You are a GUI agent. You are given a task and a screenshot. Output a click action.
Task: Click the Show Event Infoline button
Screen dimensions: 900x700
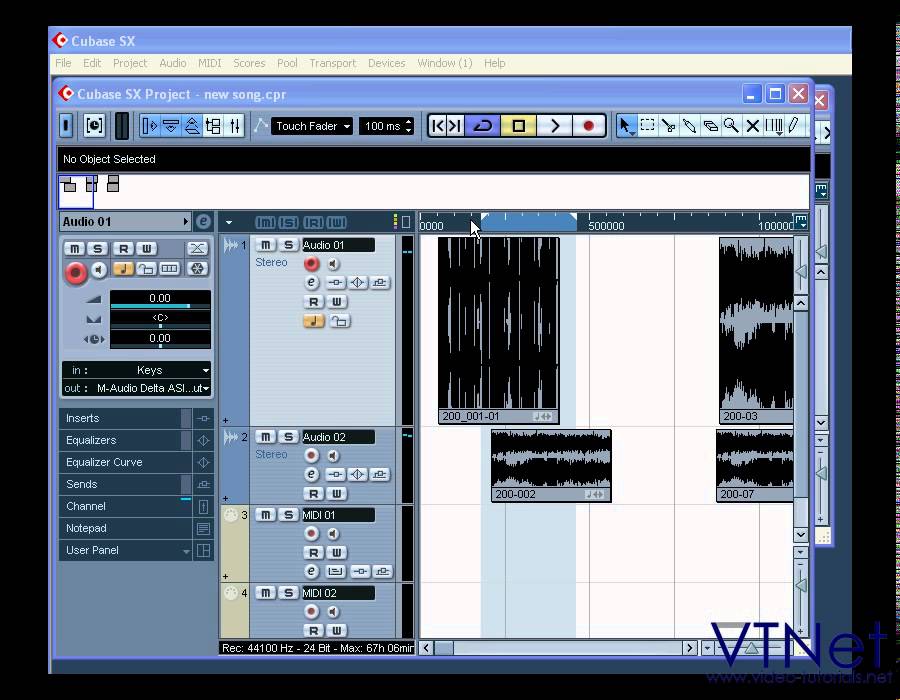pyautogui.click(x=170, y=126)
